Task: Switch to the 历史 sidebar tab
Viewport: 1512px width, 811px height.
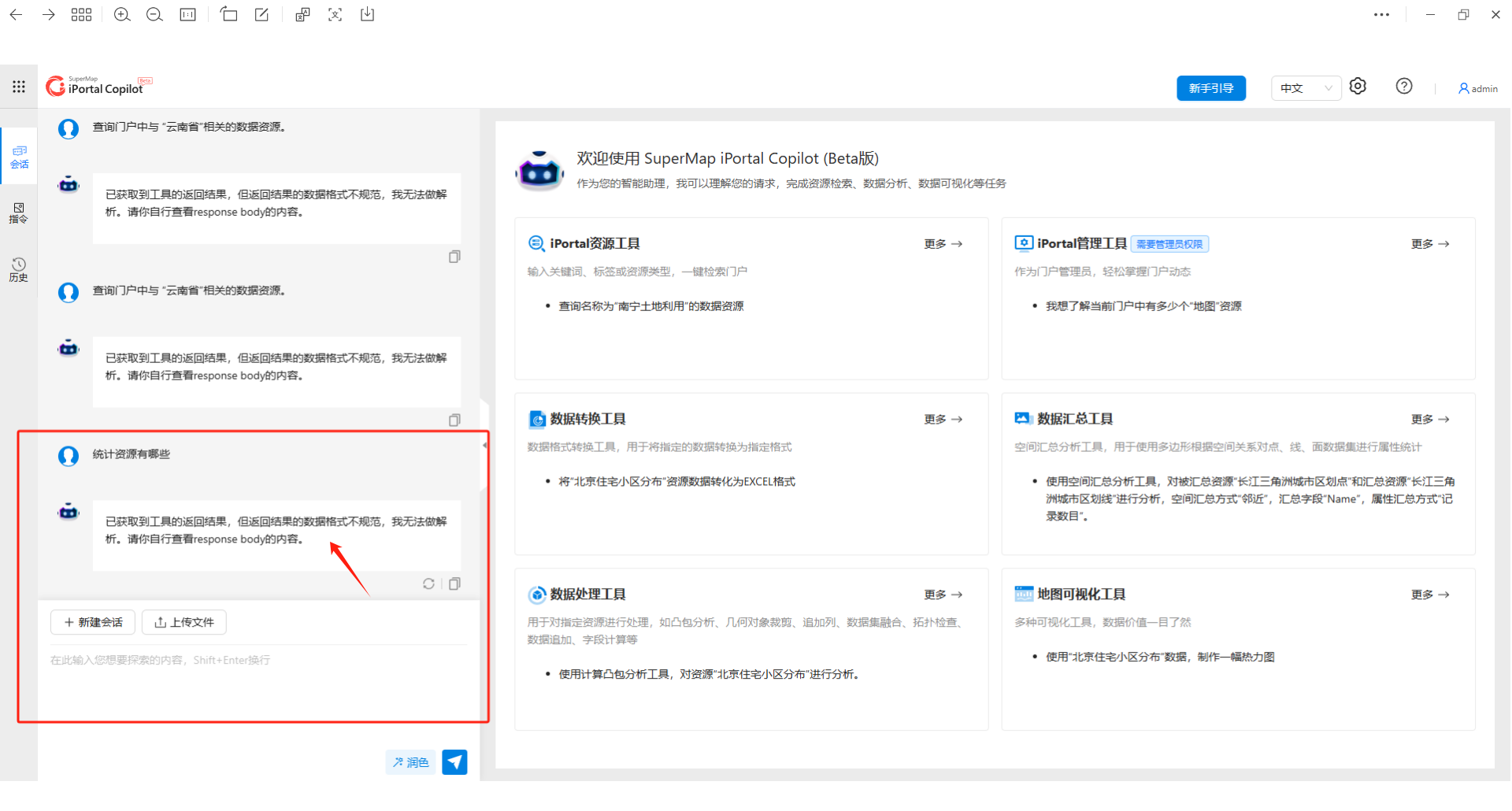Action: pos(19,269)
